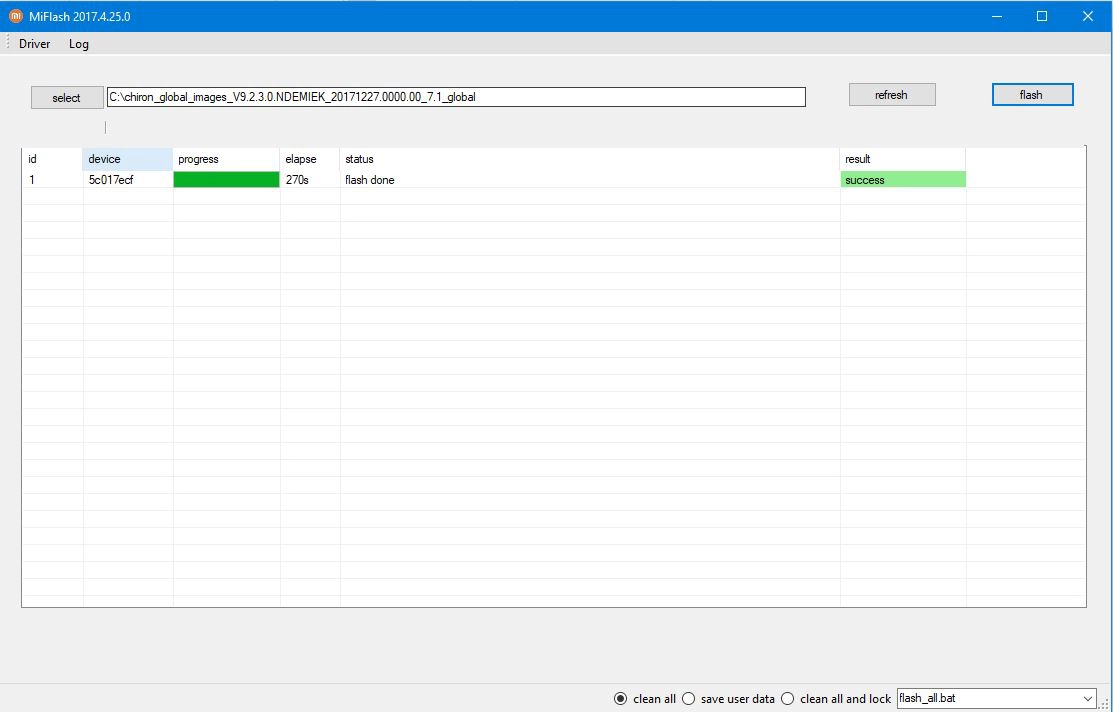Click the progress column header
This screenshot has height=712, width=1113.
tap(226, 159)
